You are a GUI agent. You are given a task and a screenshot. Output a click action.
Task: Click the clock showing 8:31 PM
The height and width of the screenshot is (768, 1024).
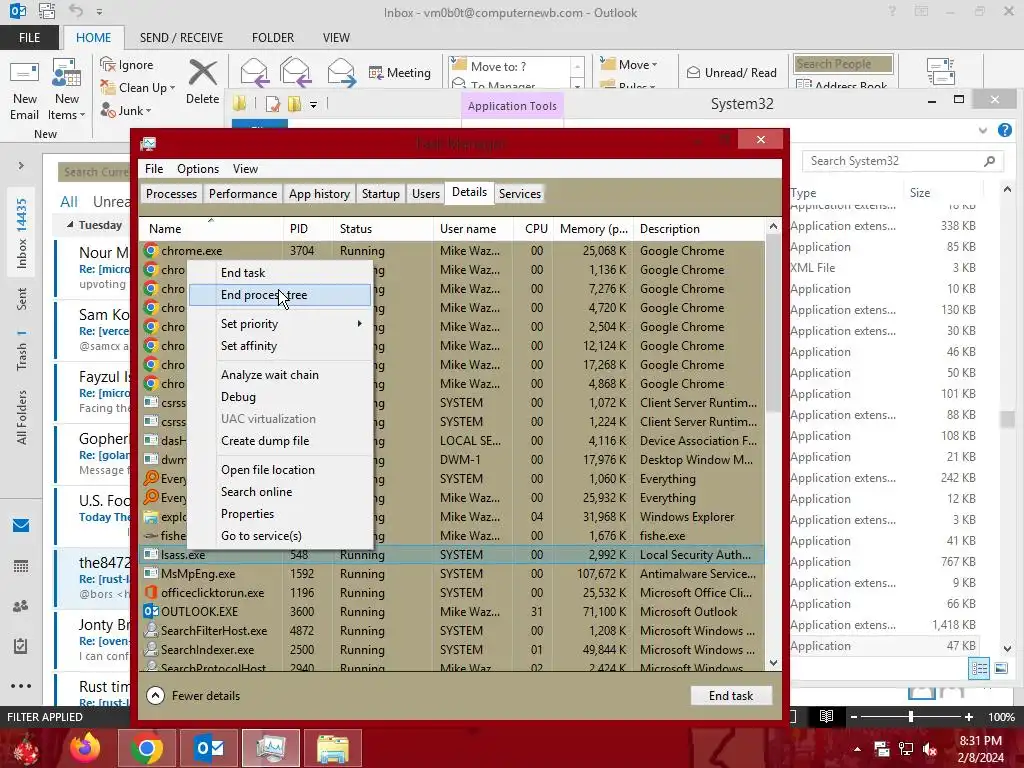click(x=981, y=741)
